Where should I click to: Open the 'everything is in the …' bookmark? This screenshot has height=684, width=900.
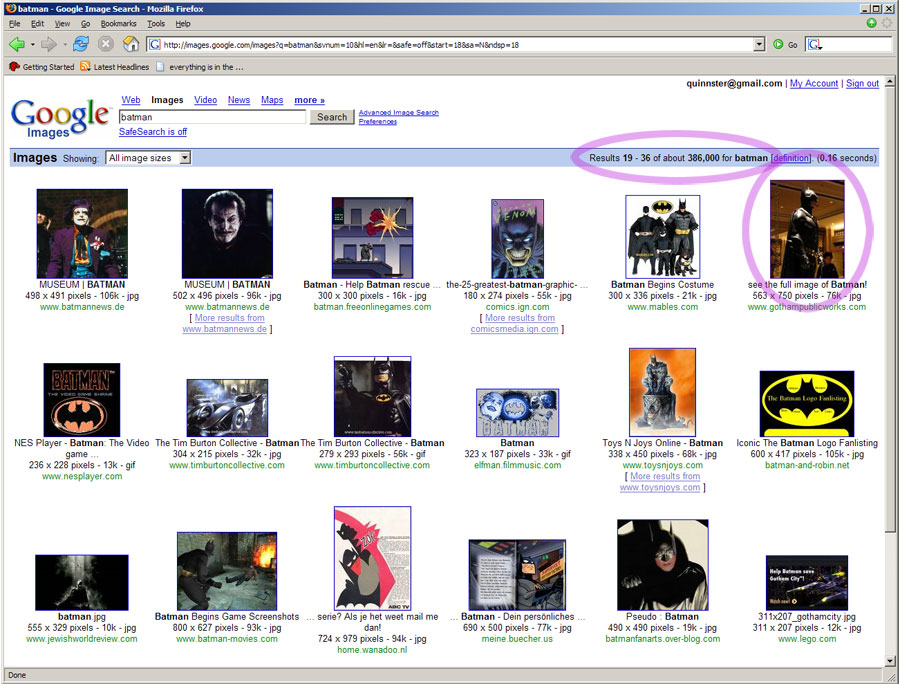[x=200, y=67]
